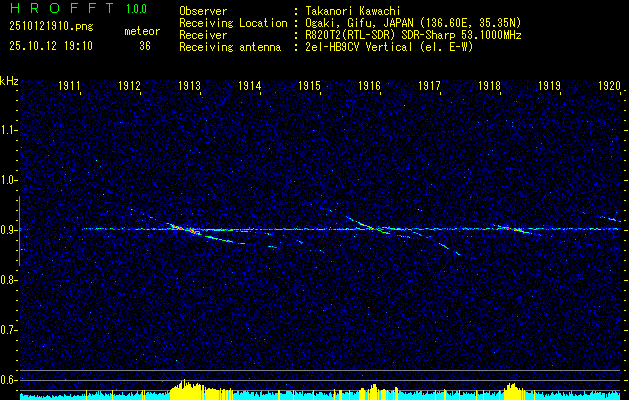Viewport: 629px width, 400px height.
Task: Click the 0.7 kHz frequency label
Action: coord(8,330)
